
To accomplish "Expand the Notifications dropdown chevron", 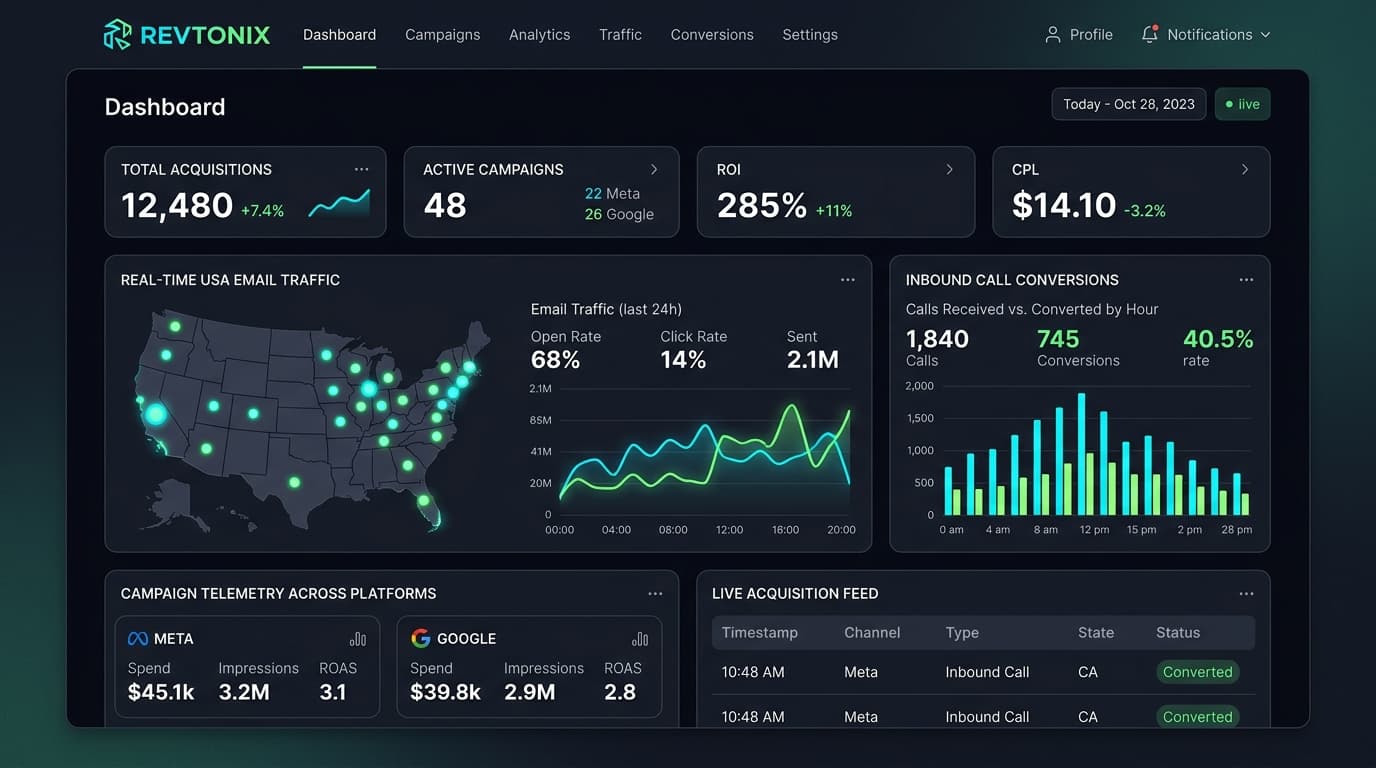I will (x=1265, y=35).
